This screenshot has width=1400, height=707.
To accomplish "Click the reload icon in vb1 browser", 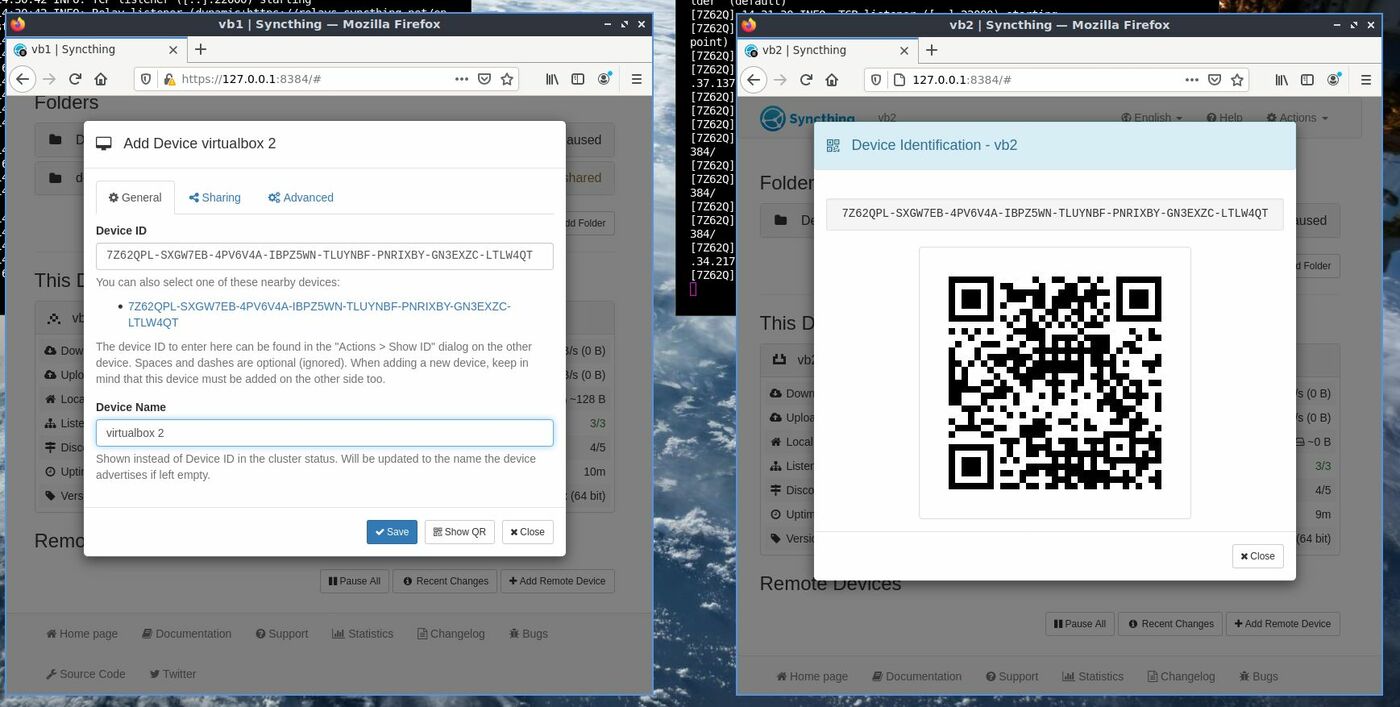I will click(75, 79).
